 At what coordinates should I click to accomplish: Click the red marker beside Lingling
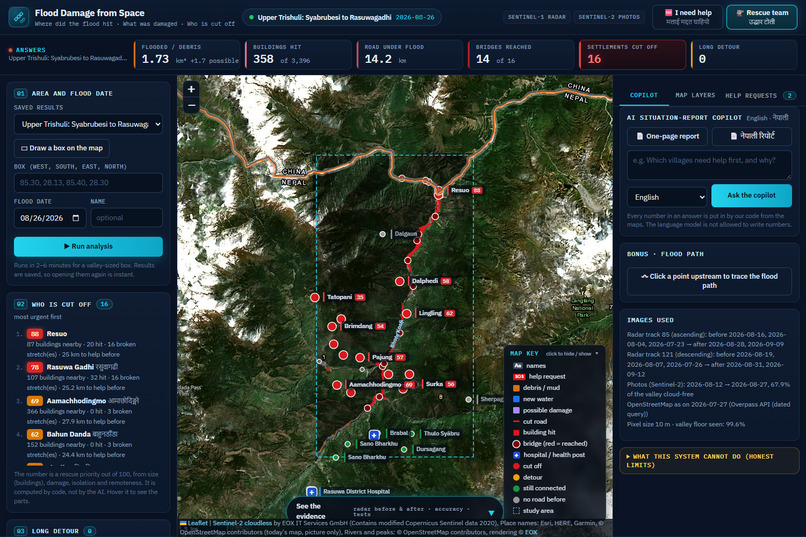[x=407, y=313]
